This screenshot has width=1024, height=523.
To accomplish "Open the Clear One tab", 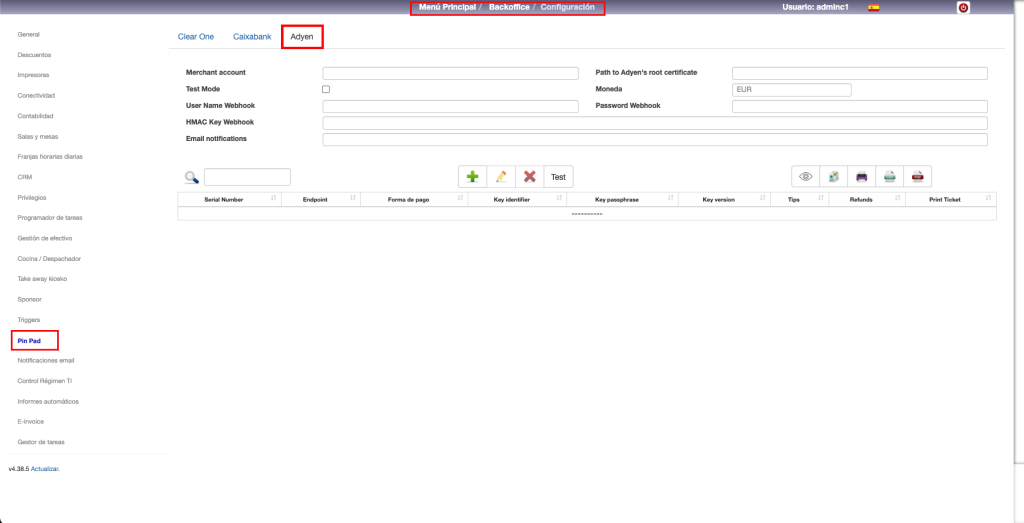I will [196, 36].
